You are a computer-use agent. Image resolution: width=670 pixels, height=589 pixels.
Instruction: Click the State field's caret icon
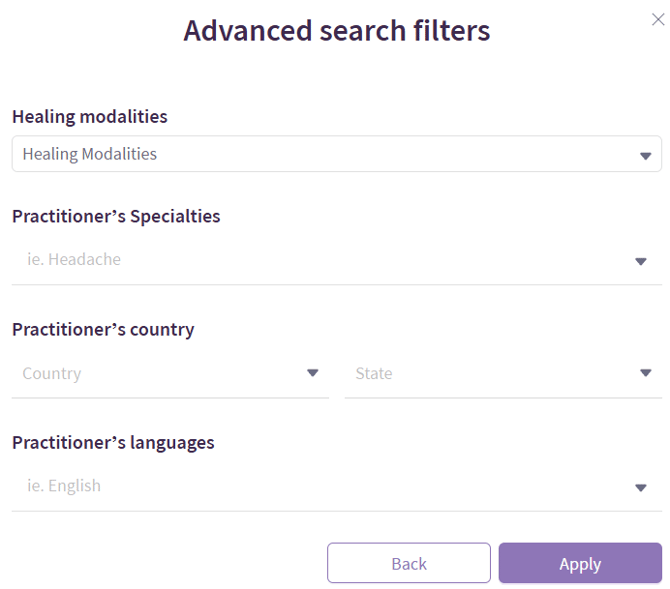645,373
